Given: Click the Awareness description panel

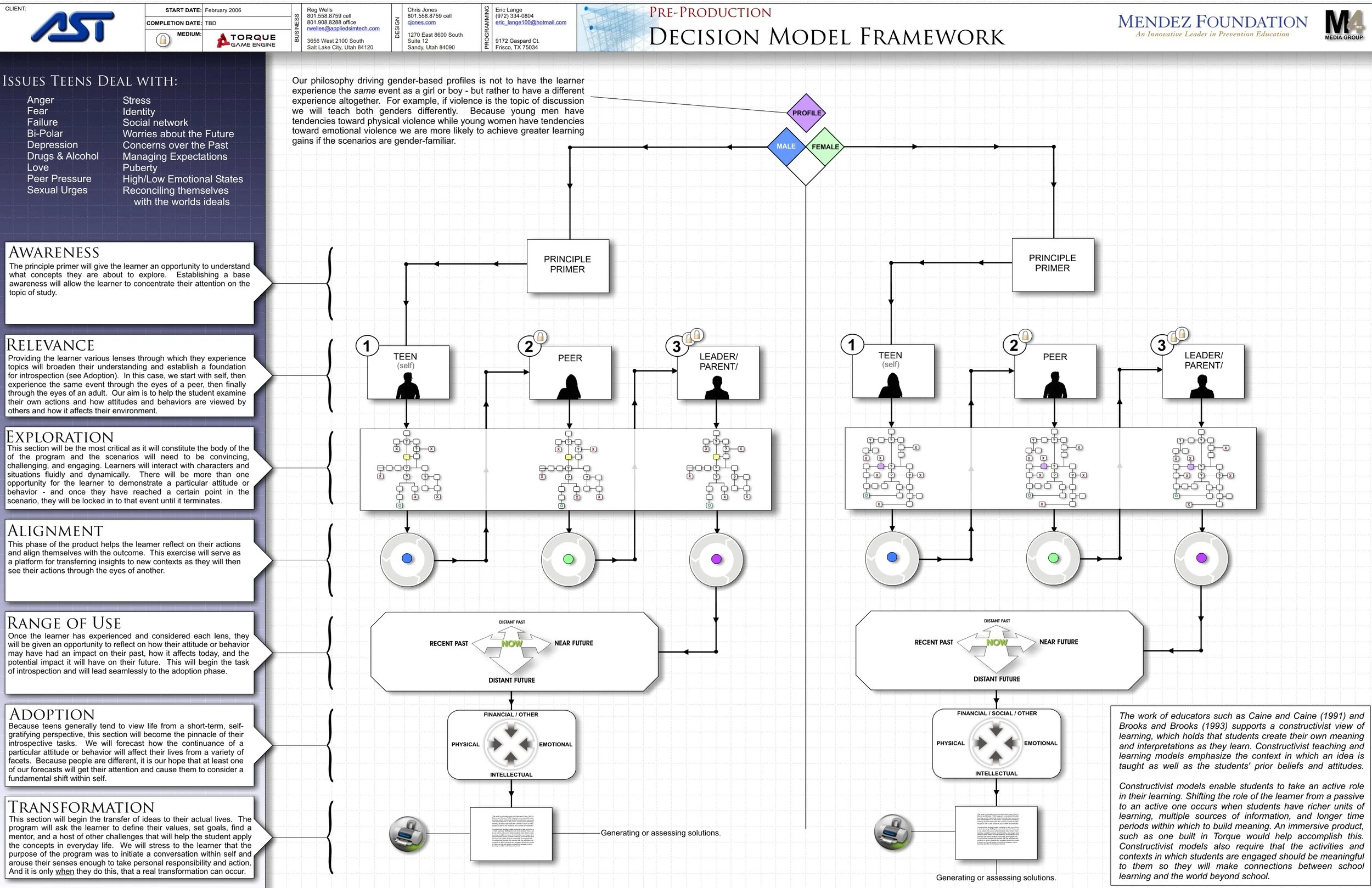Looking at the screenshot, I should point(129,283).
